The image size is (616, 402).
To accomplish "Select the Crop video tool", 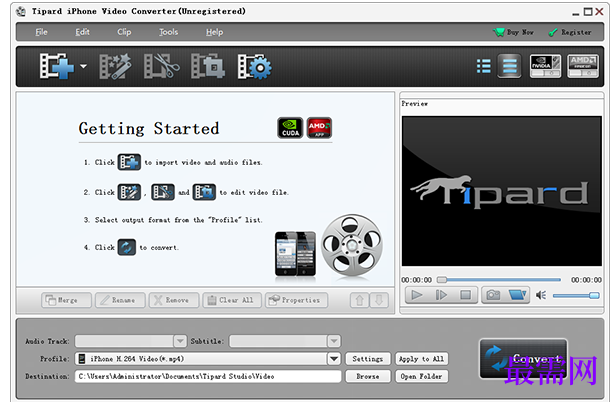I will point(208,66).
